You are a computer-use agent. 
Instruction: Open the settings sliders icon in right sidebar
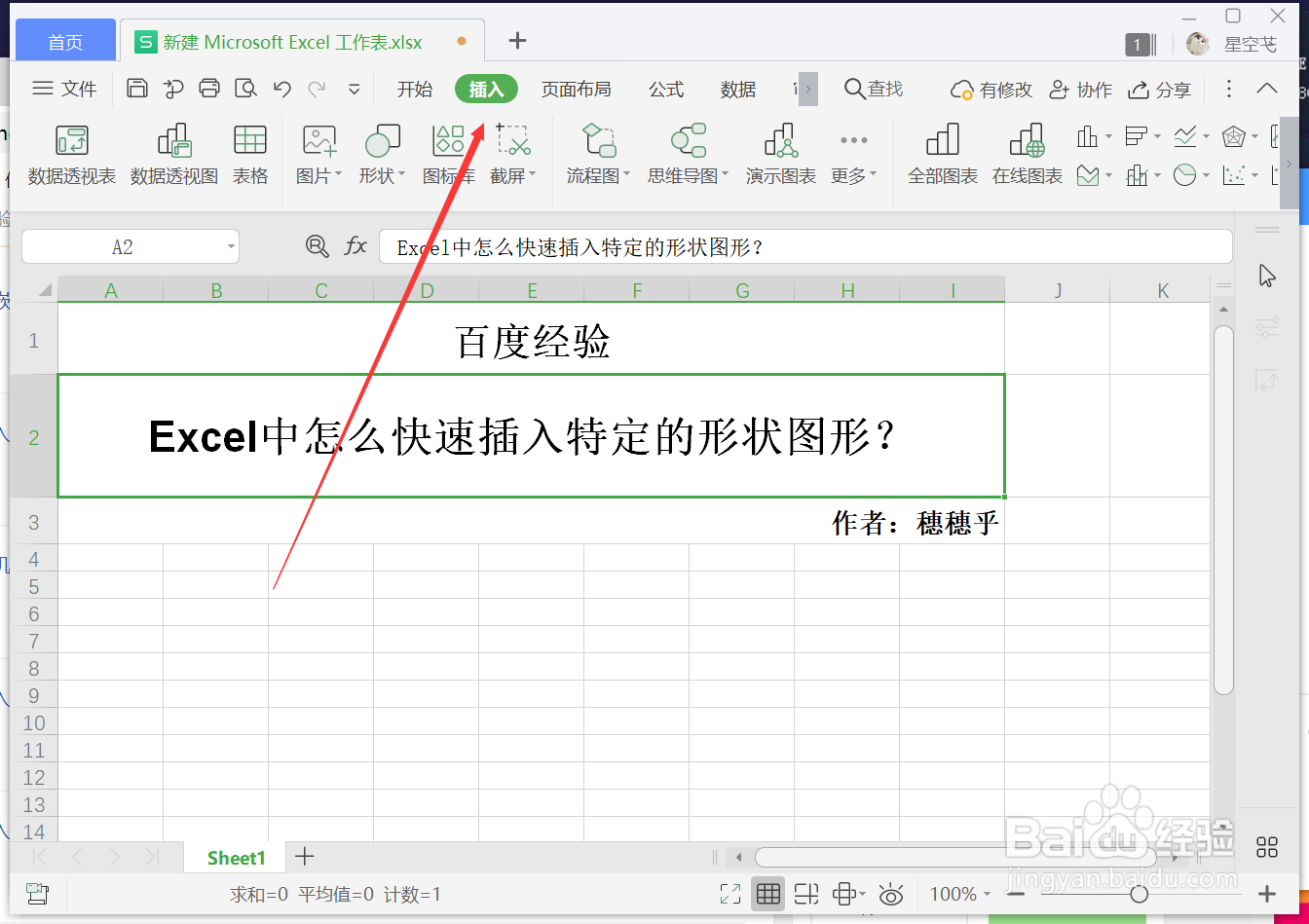[1267, 328]
